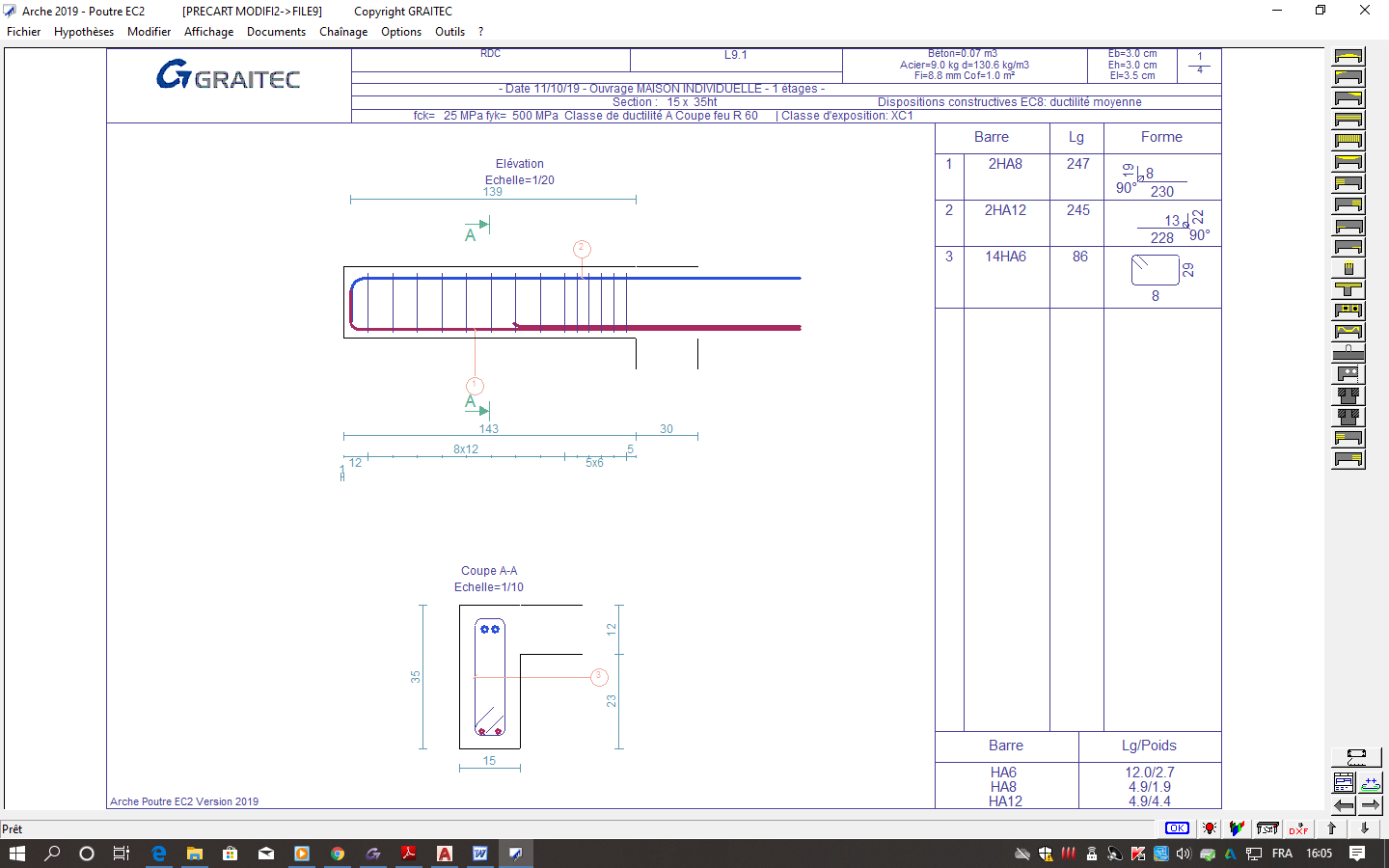The image size is (1389, 868).
Task: Click the RDC level label
Action: tap(490, 54)
